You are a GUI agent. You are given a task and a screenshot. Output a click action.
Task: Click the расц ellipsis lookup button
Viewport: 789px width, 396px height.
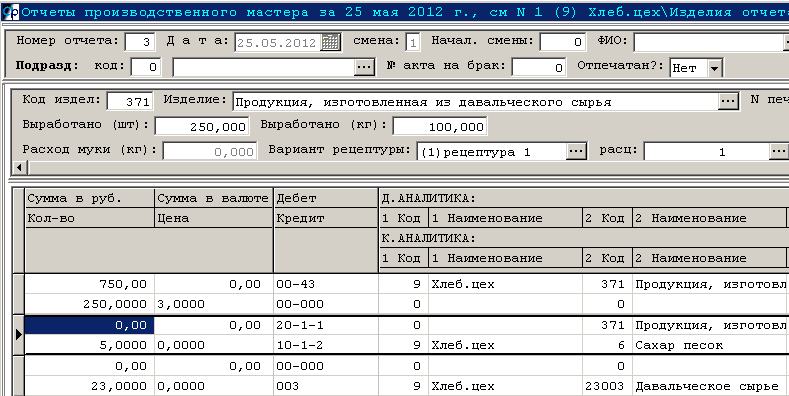pyautogui.click(x=779, y=151)
